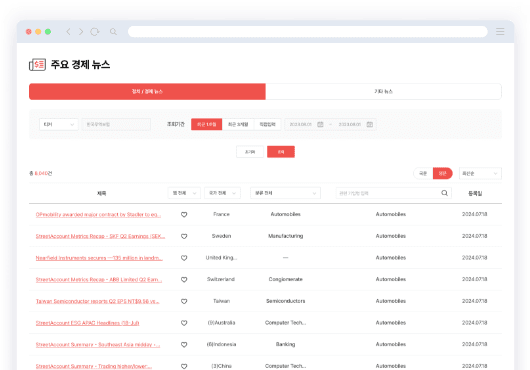Open StreetAccount Summary Trading higher/lower link

pos(94,366)
